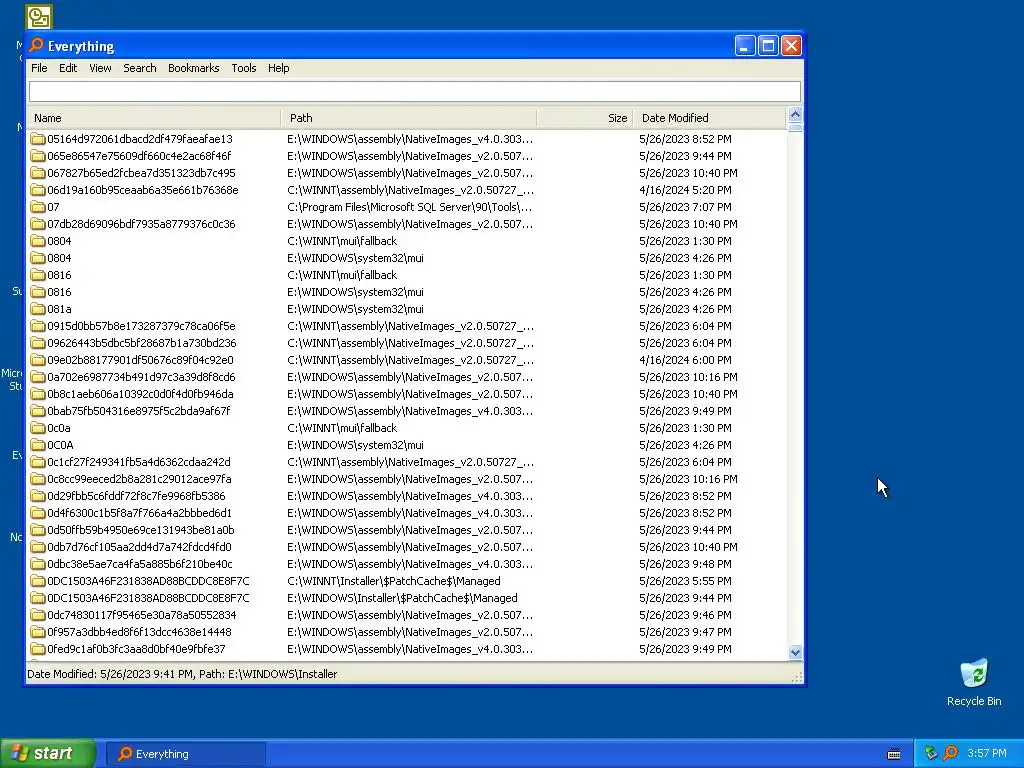Click folder icon of lowercase 0c0a
This screenshot has height=768, width=1024.
tap(38, 428)
